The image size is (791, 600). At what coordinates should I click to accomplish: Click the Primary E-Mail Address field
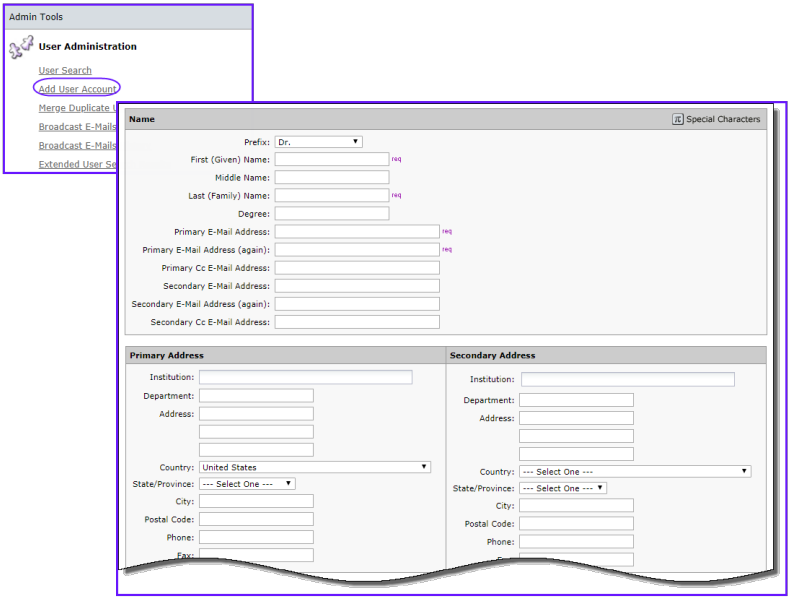[357, 231]
